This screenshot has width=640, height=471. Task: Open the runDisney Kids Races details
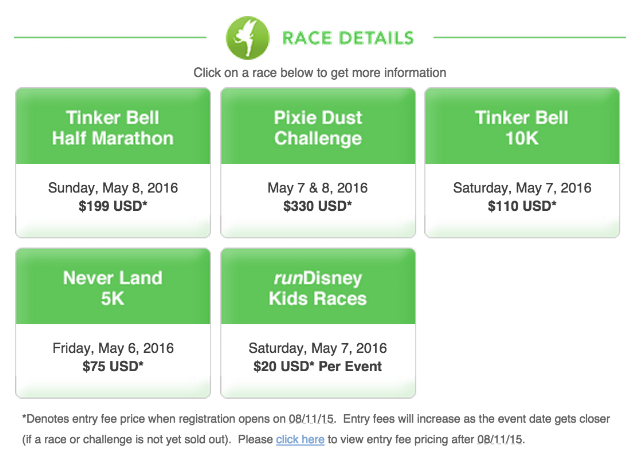tap(318, 288)
